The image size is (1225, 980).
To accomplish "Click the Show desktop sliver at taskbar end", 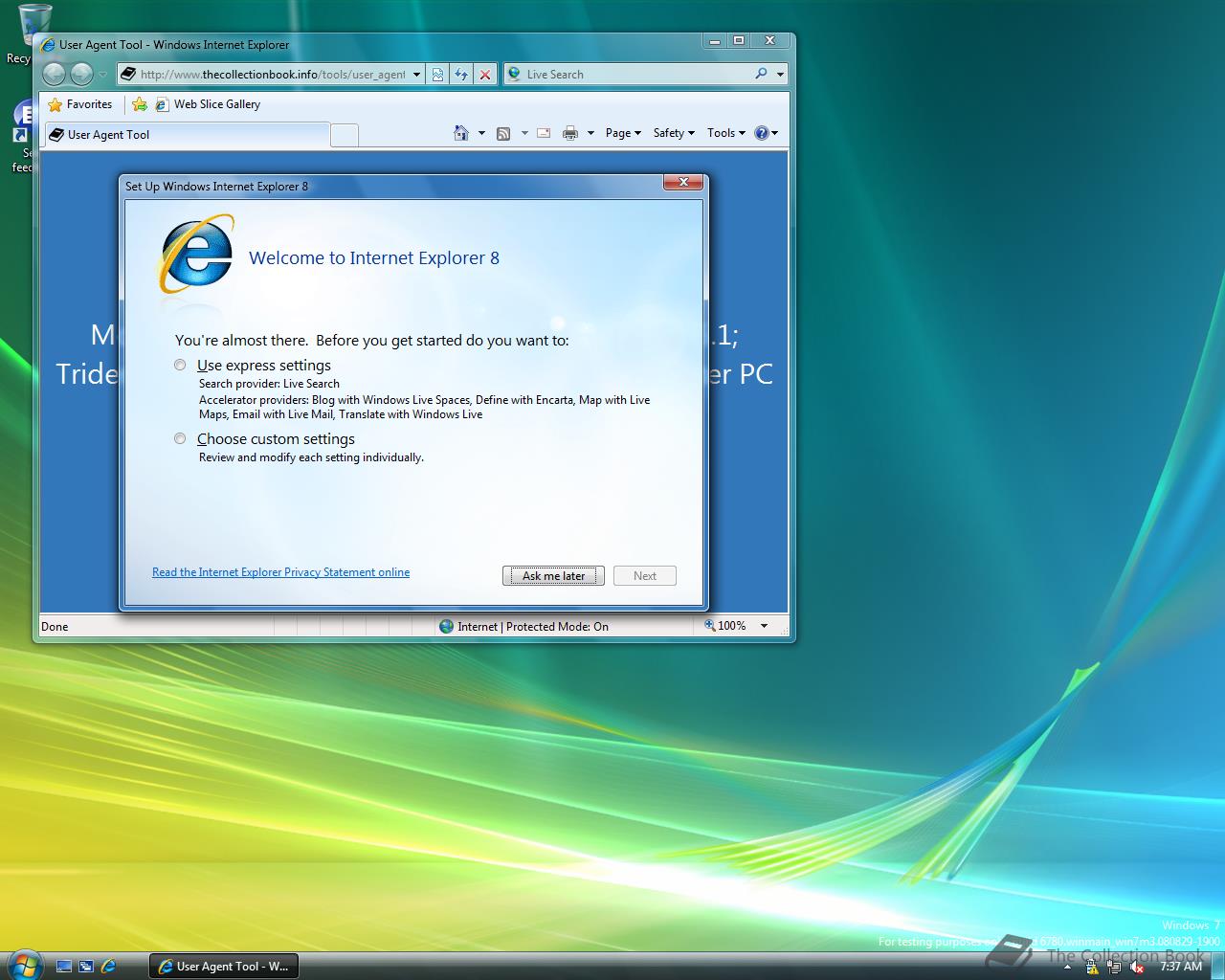I will coord(1218,967).
